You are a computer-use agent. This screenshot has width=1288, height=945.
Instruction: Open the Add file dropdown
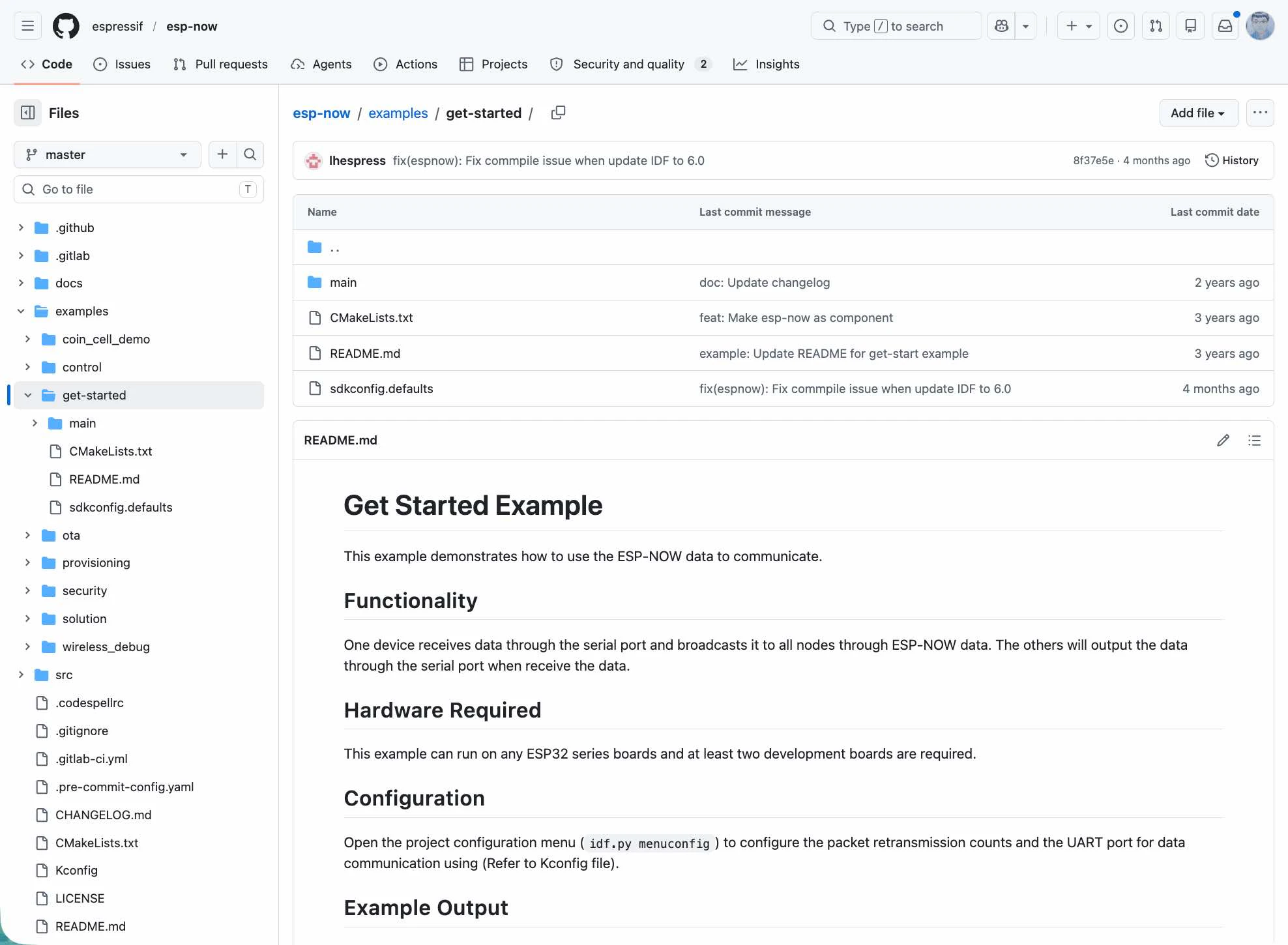pos(1198,113)
